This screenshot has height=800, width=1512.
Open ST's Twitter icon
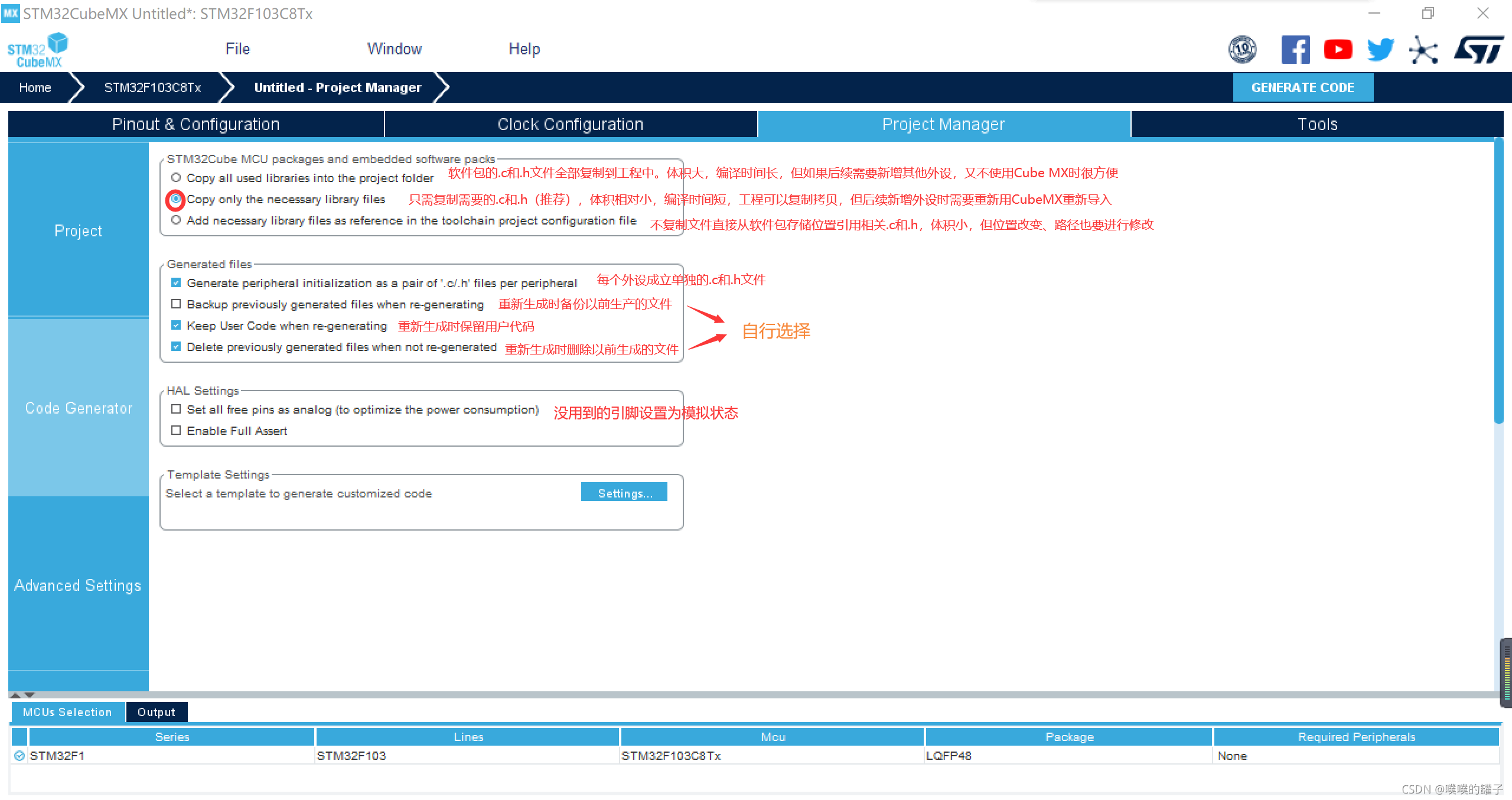1380,50
